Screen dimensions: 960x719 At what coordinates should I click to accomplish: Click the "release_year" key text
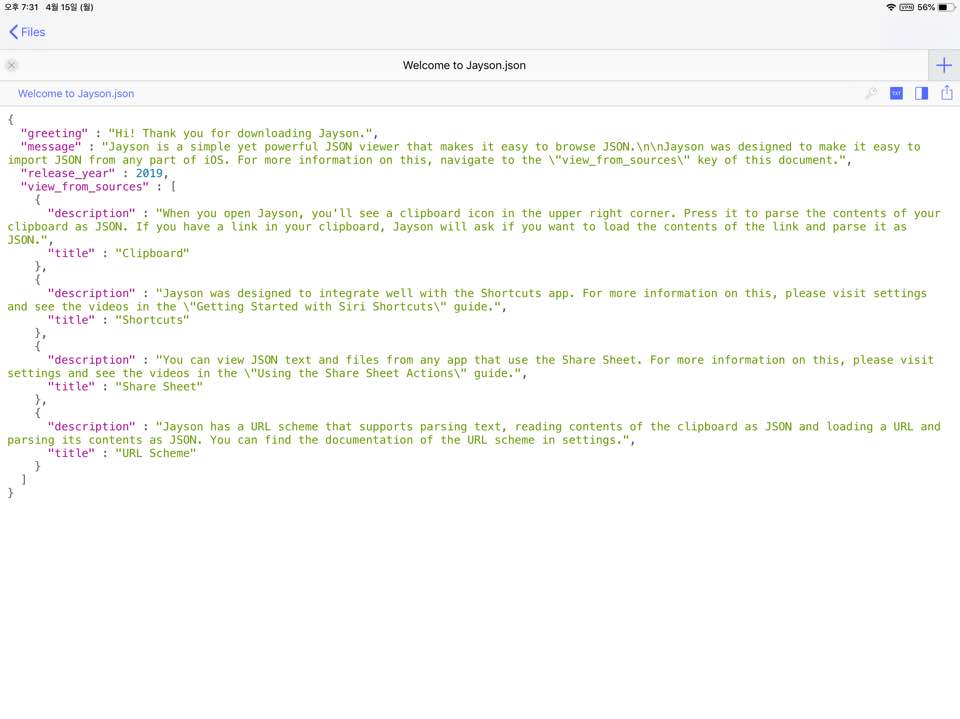[x=68, y=173]
